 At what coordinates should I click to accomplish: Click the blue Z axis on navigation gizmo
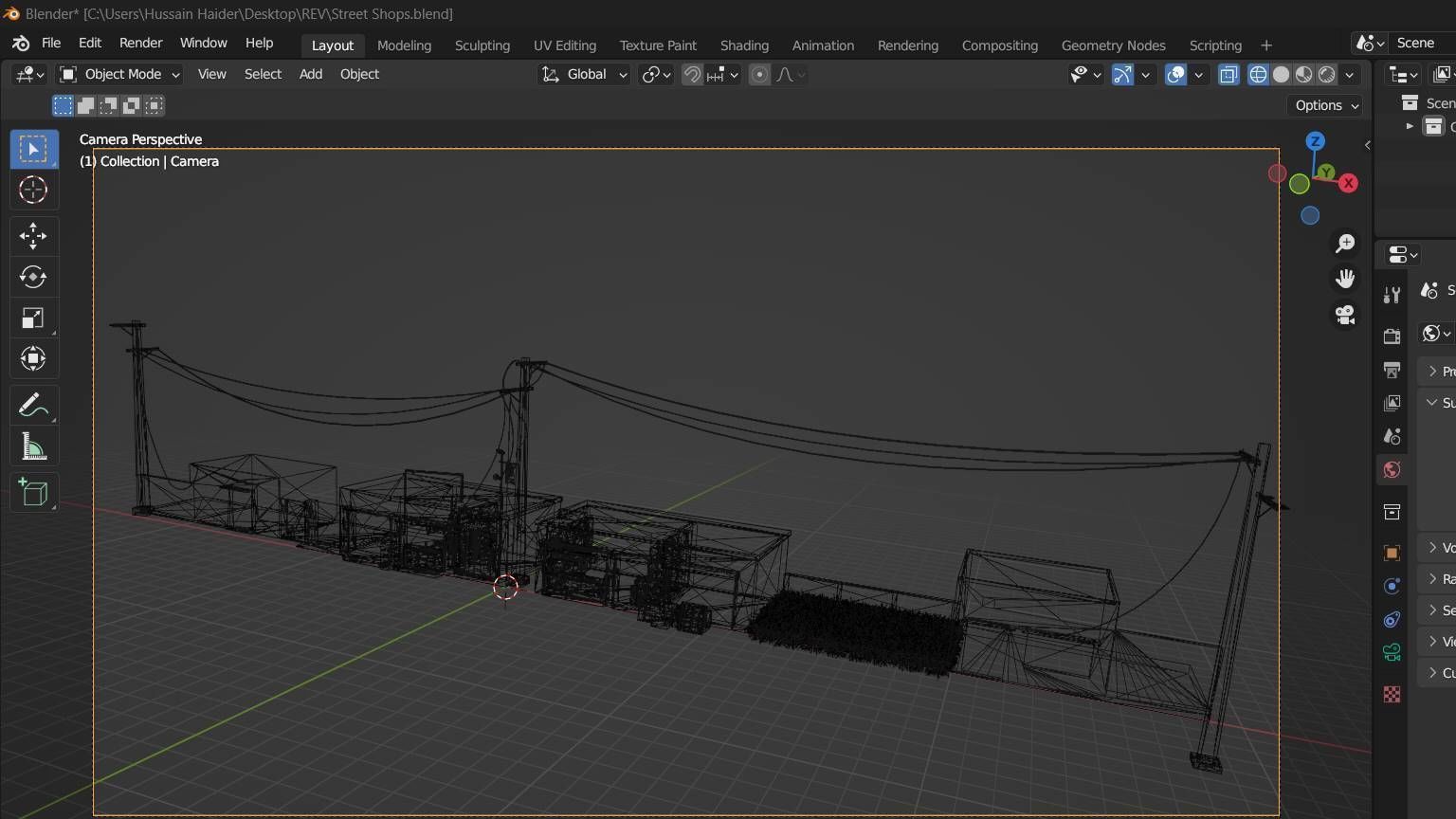[1315, 141]
